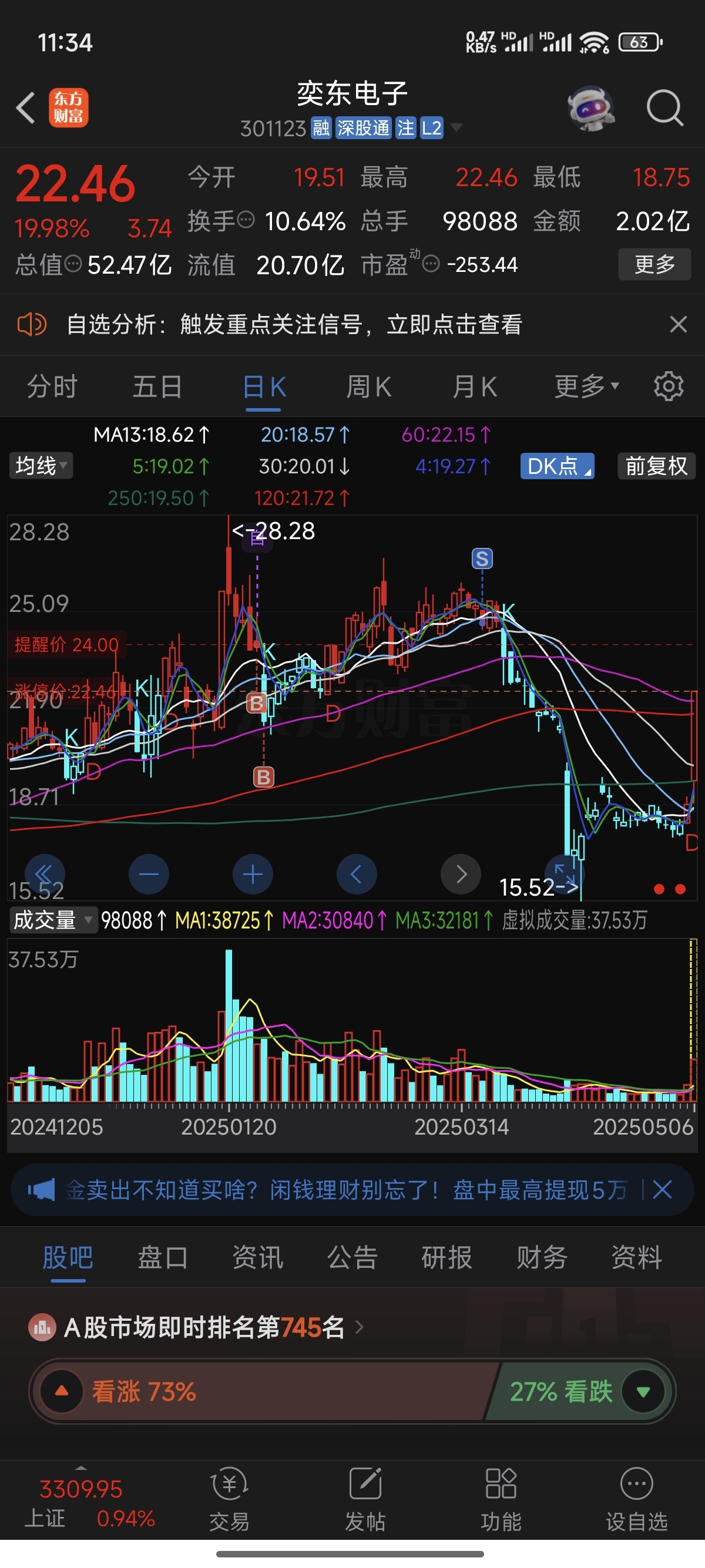Open the 研报 tab
705x1568 pixels.
pos(447,1257)
